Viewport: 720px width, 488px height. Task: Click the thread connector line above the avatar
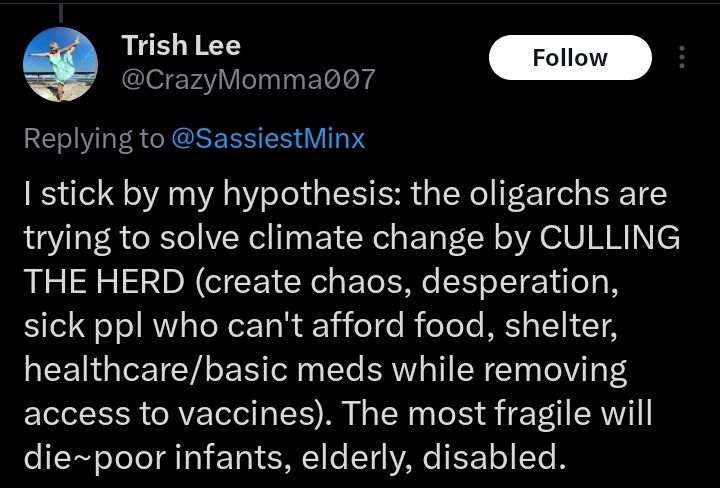[60, 10]
